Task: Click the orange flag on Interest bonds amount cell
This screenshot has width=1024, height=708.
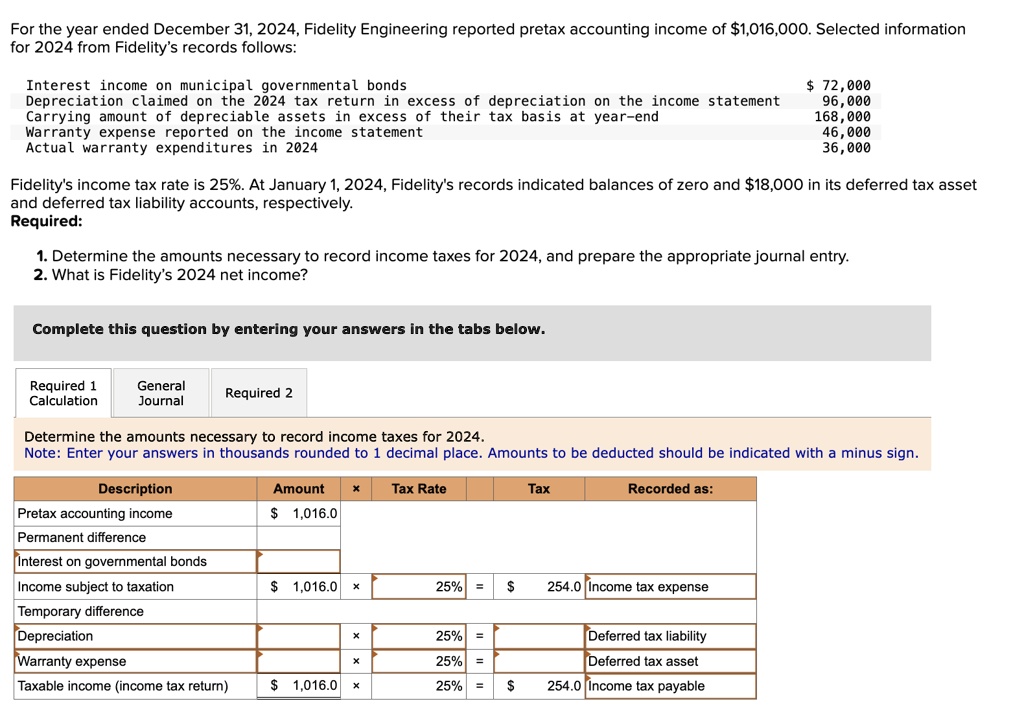Action: click(262, 554)
